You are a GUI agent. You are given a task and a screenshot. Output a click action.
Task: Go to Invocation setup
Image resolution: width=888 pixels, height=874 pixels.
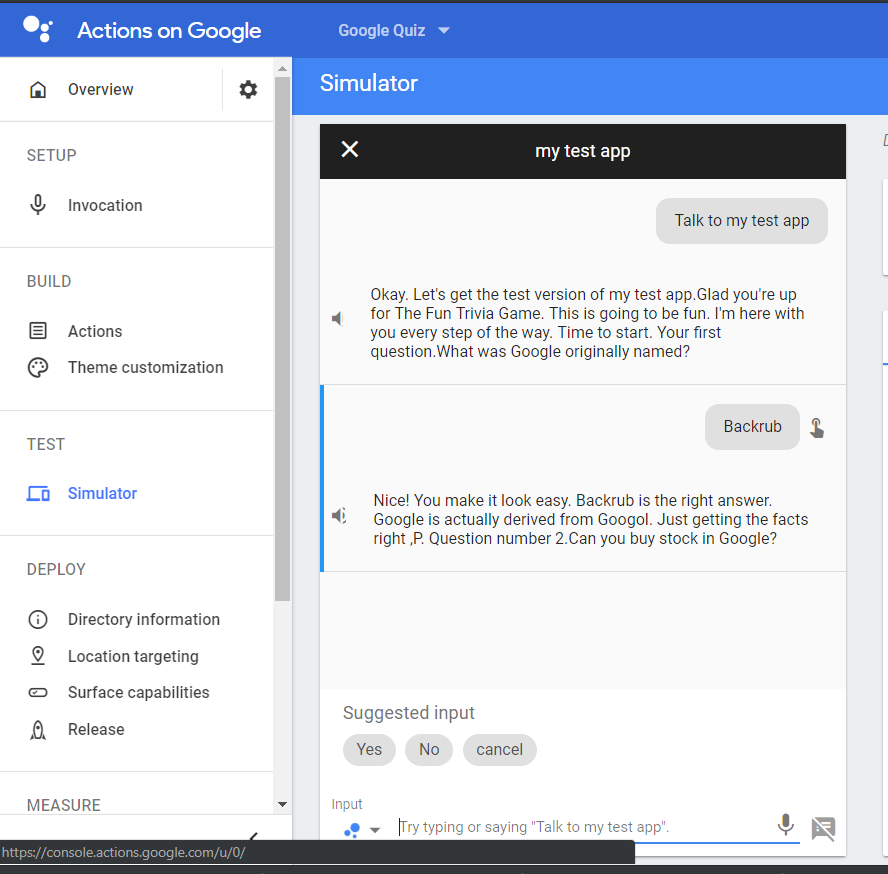(x=105, y=205)
